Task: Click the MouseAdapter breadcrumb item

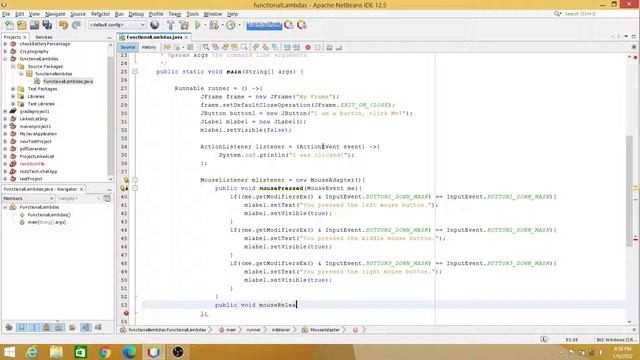Action: tap(324, 330)
